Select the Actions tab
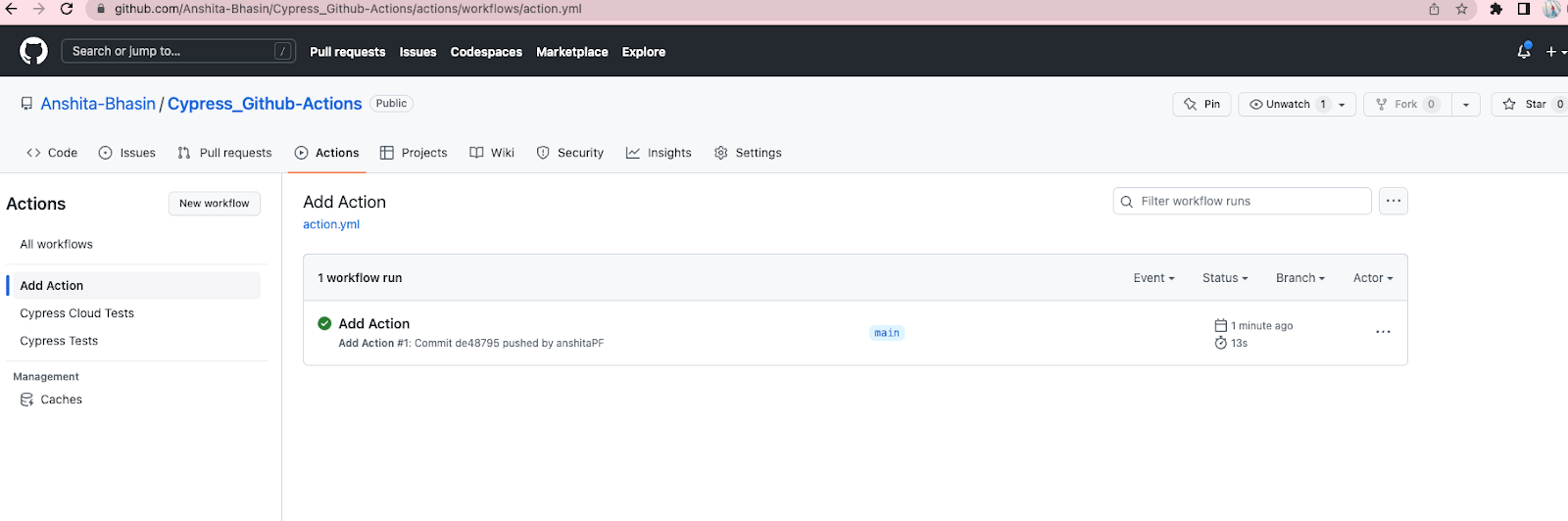This screenshot has height=521, width=1568. (327, 153)
